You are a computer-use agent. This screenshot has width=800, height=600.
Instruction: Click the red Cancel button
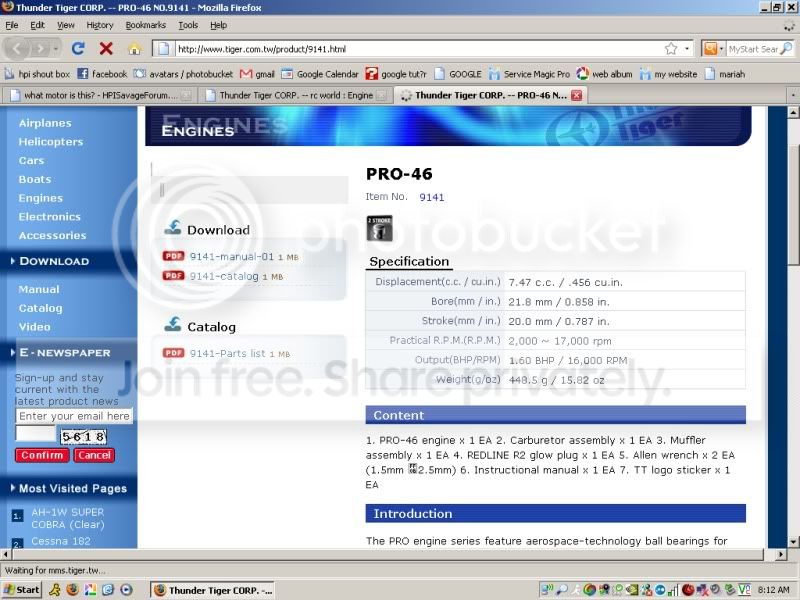(94, 455)
